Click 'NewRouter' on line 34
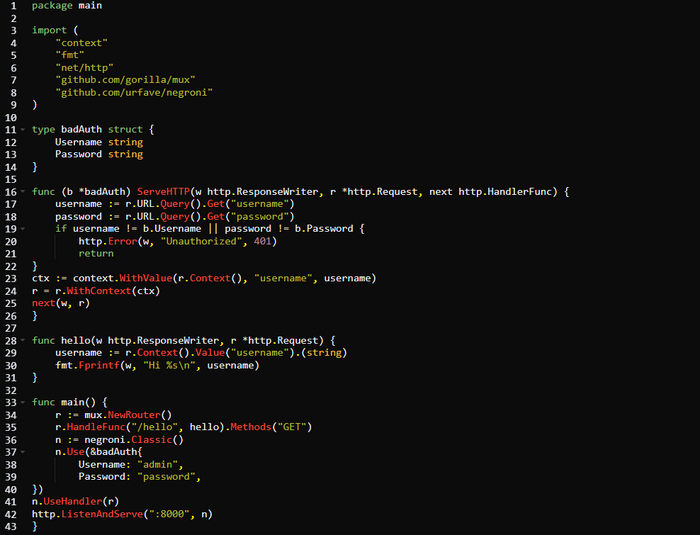This screenshot has width=700, height=535. tap(134, 415)
